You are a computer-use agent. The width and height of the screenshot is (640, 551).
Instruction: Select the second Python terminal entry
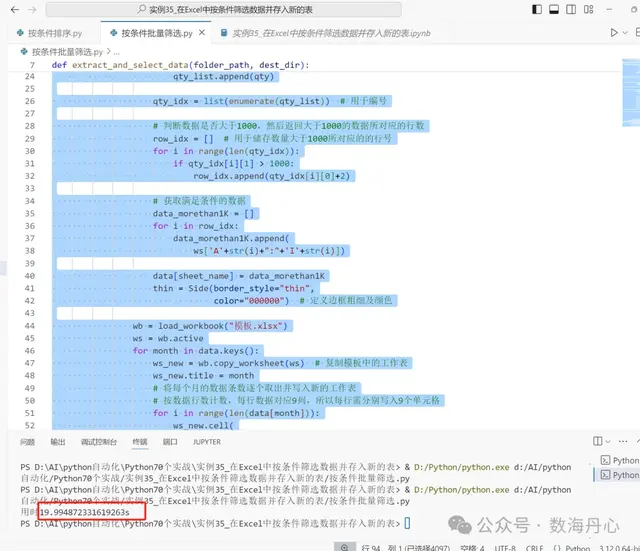pos(620,475)
